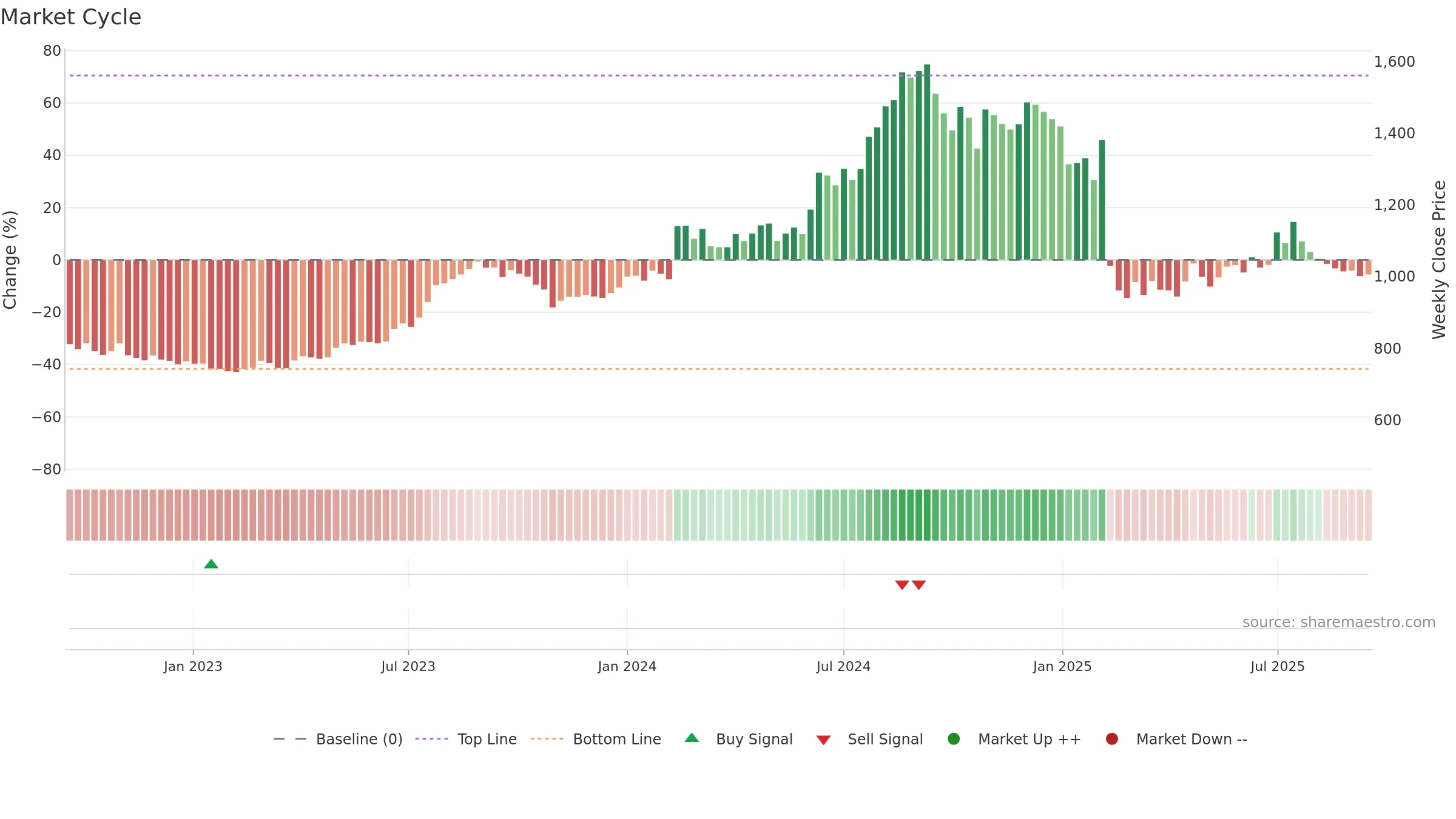Click the Jul 2025 axis label

click(1278, 667)
